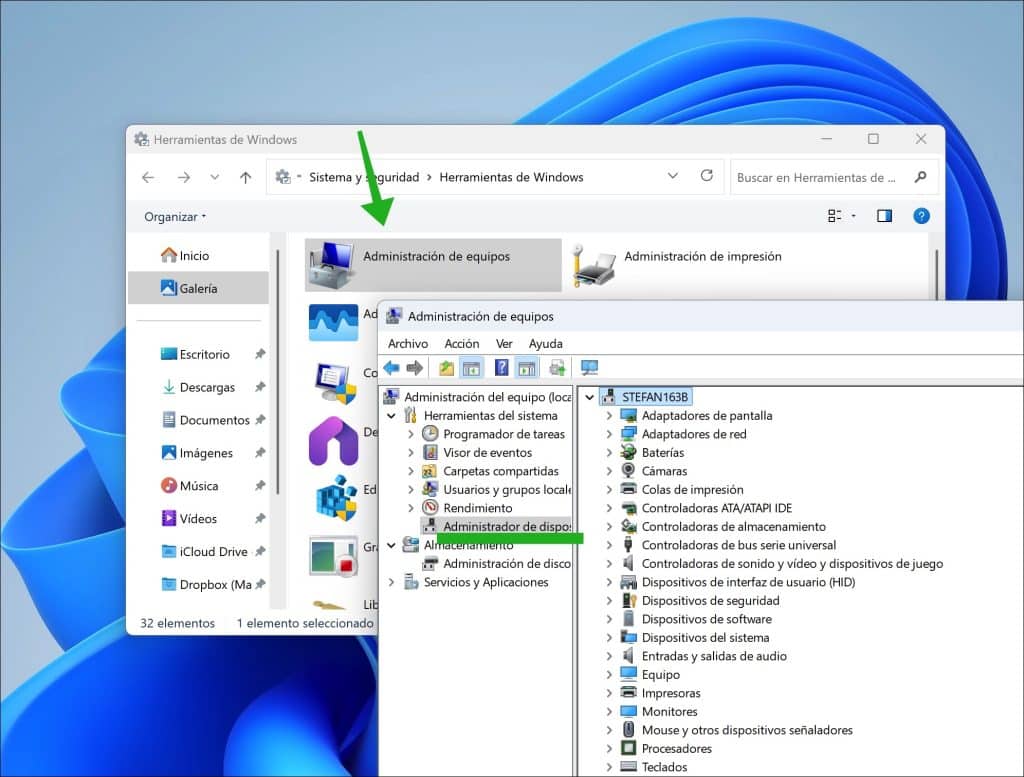Open Escritorio in Explorer sidebar
Viewport: 1024px width, 777px height.
[195, 354]
